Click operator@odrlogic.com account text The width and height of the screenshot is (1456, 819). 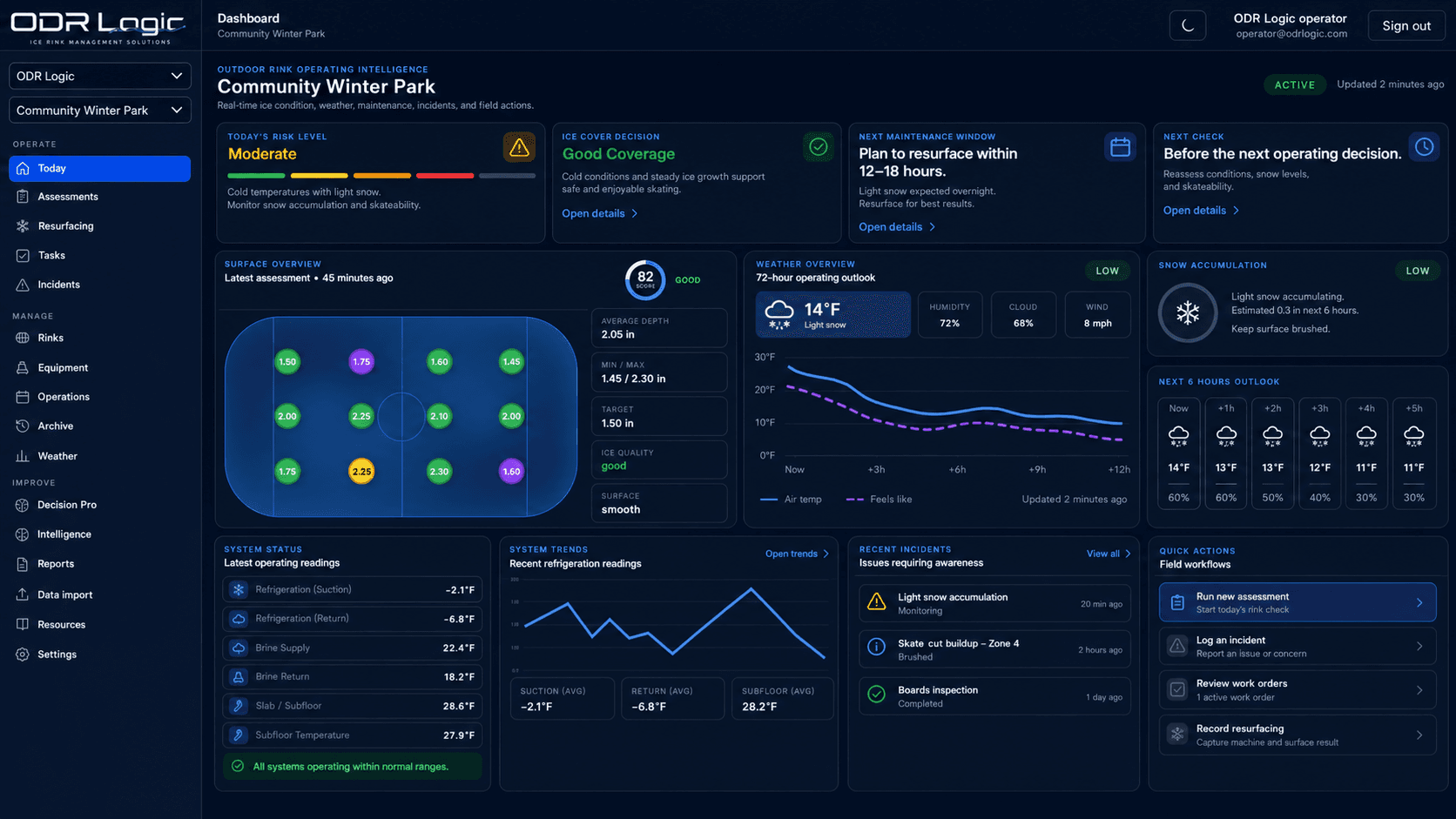[1291, 34]
